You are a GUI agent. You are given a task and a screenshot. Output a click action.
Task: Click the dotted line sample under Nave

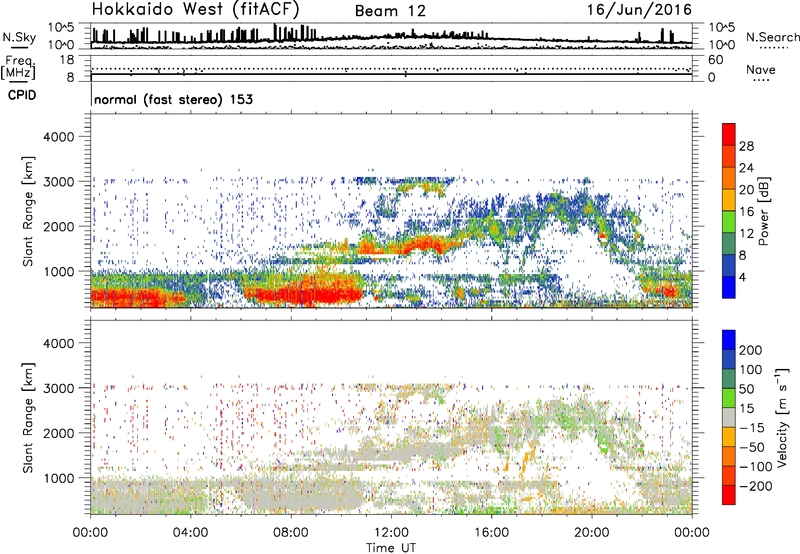762,81
